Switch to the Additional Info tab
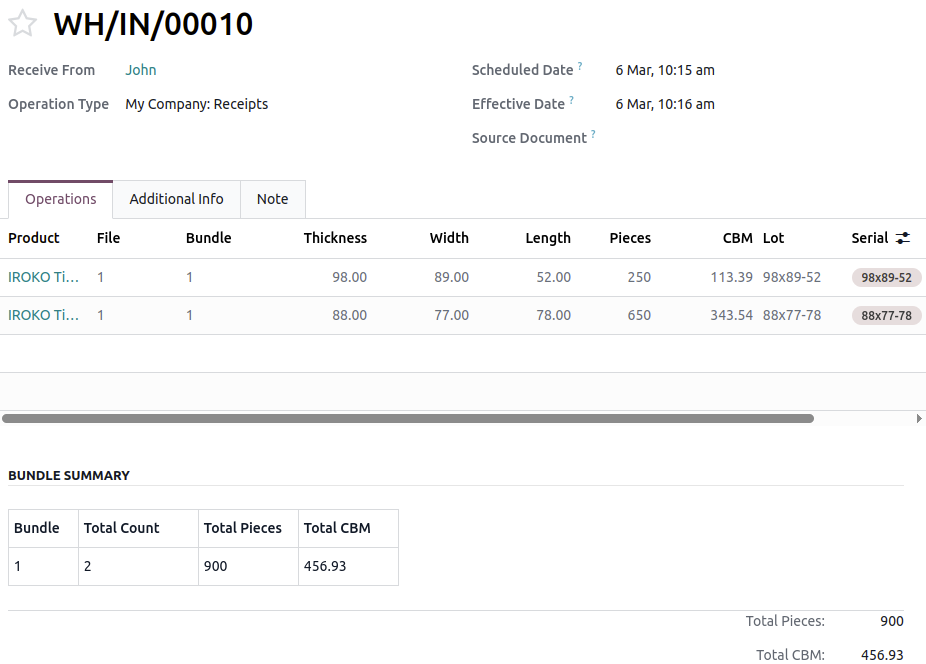The image size is (926, 664). (x=176, y=199)
